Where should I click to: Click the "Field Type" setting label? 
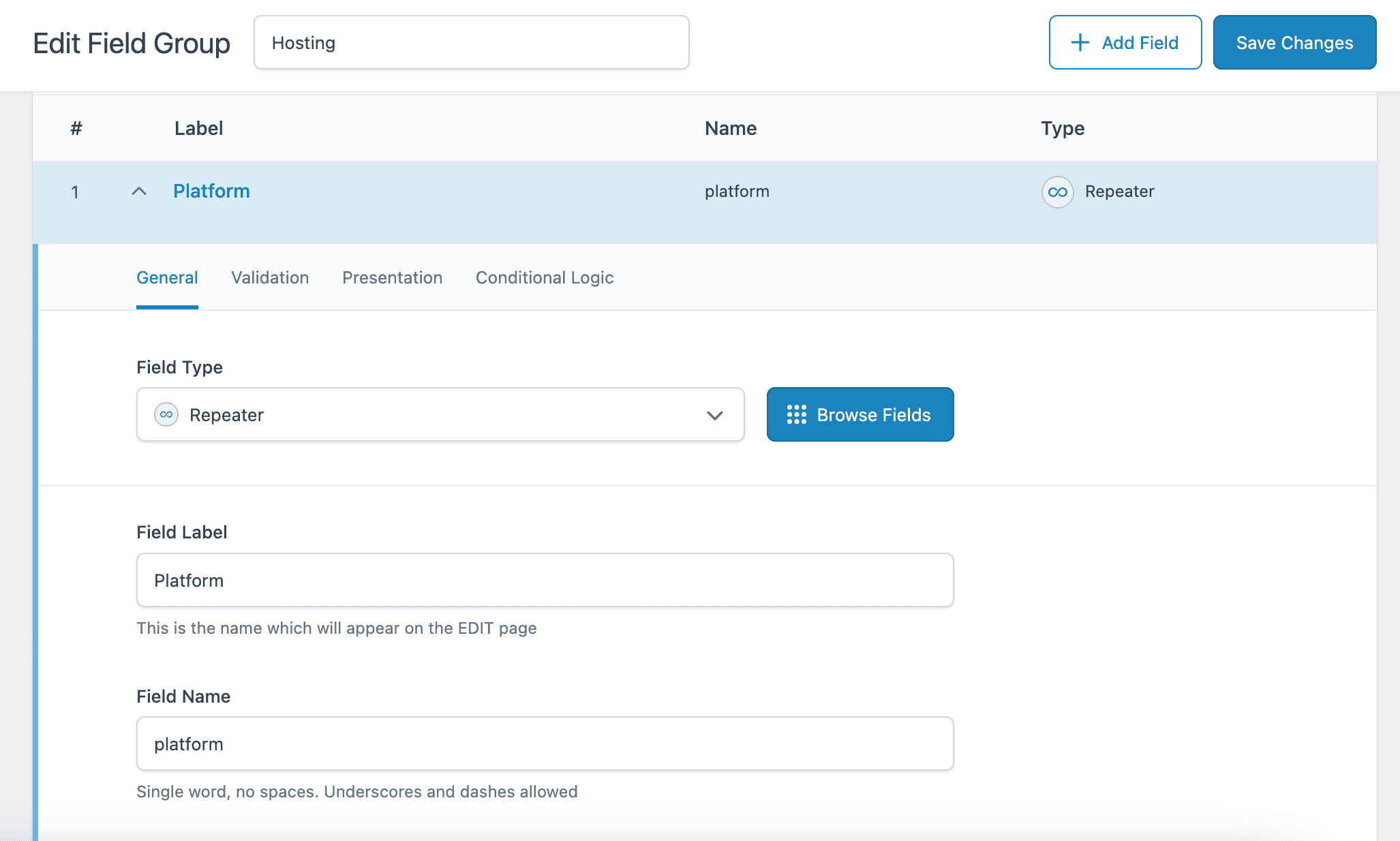click(x=179, y=367)
